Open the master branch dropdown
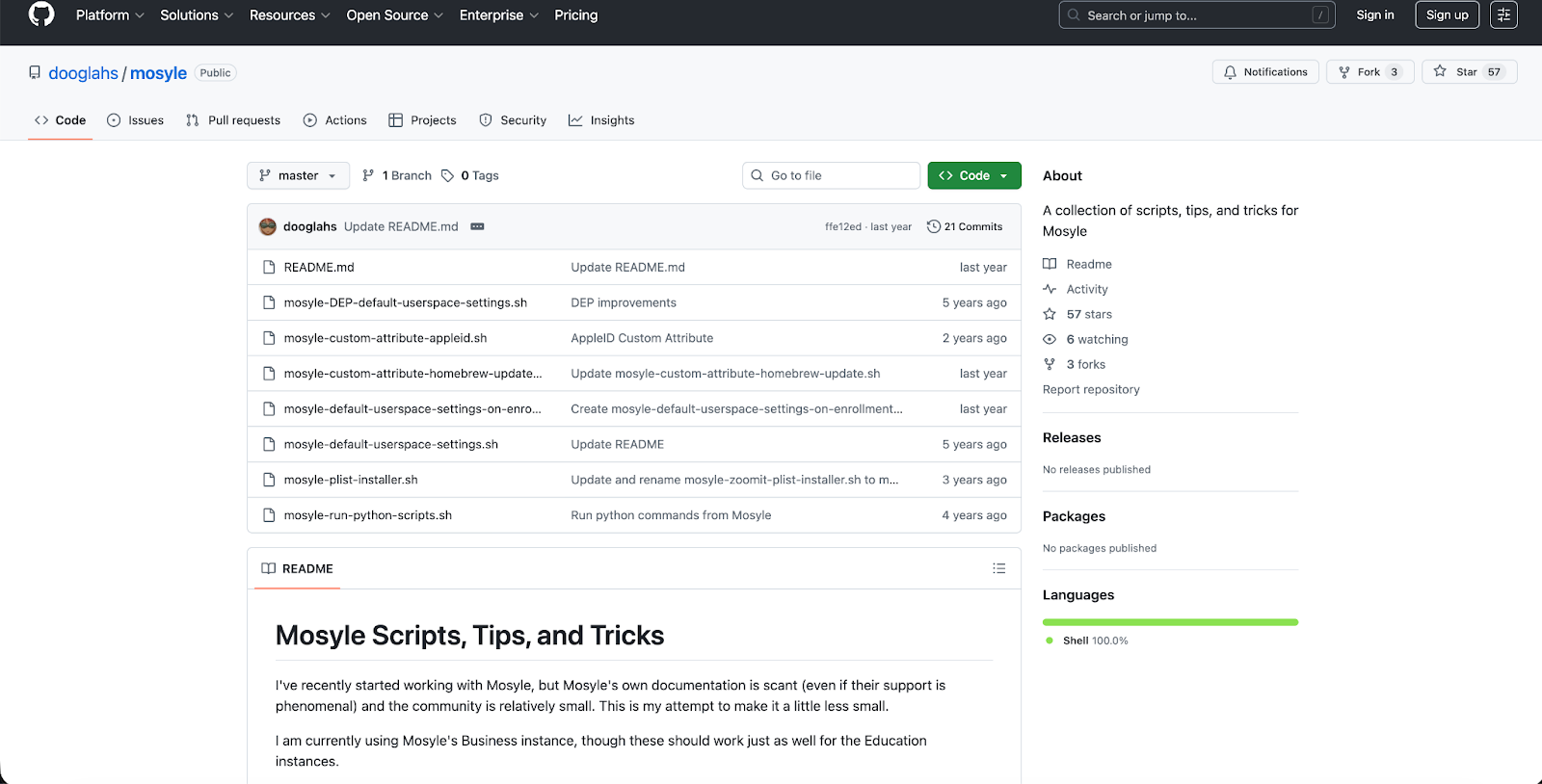The width and height of the screenshot is (1542, 784). point(298,175)
